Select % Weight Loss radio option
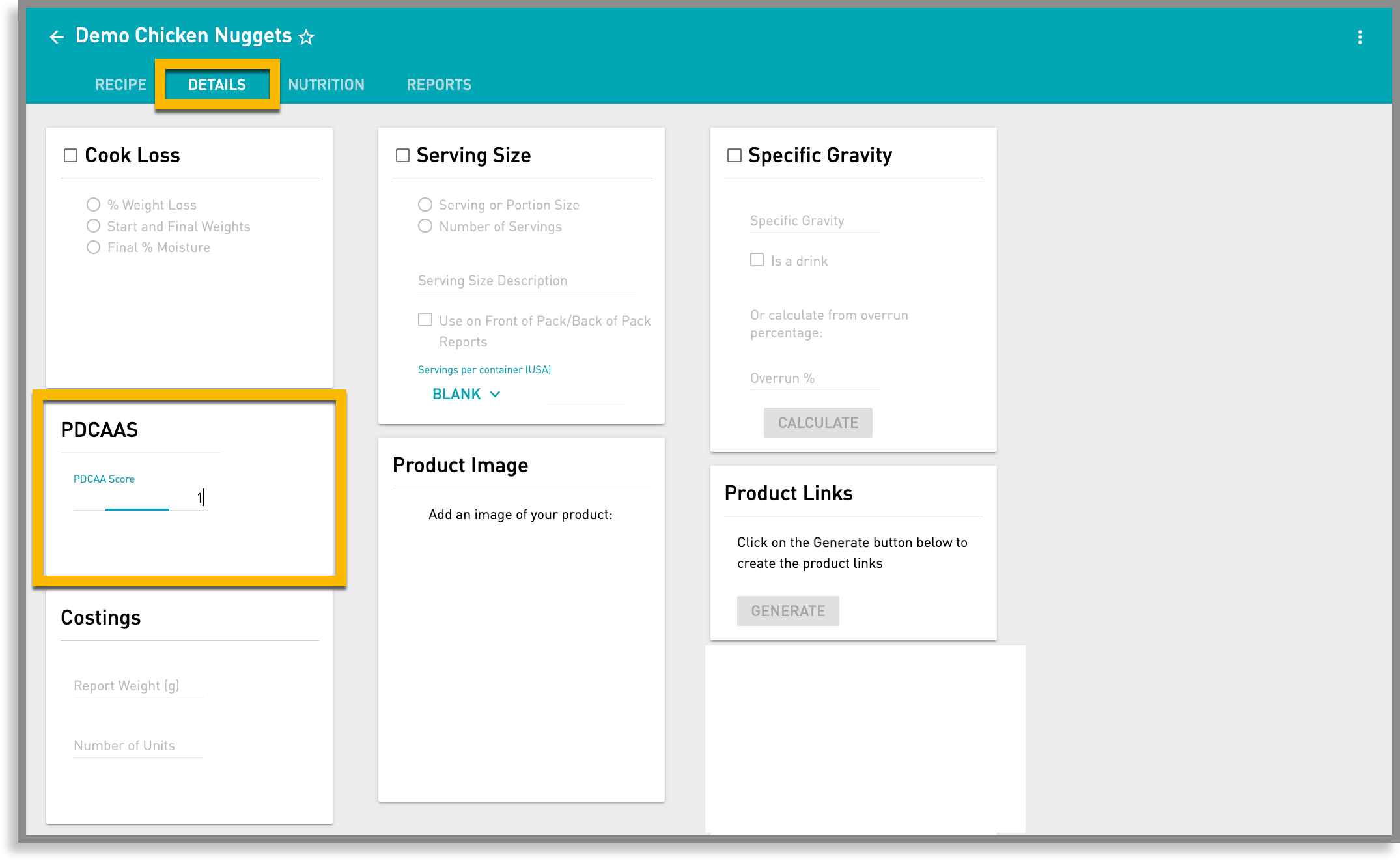 pyautogui.click(x=93, y=205)
